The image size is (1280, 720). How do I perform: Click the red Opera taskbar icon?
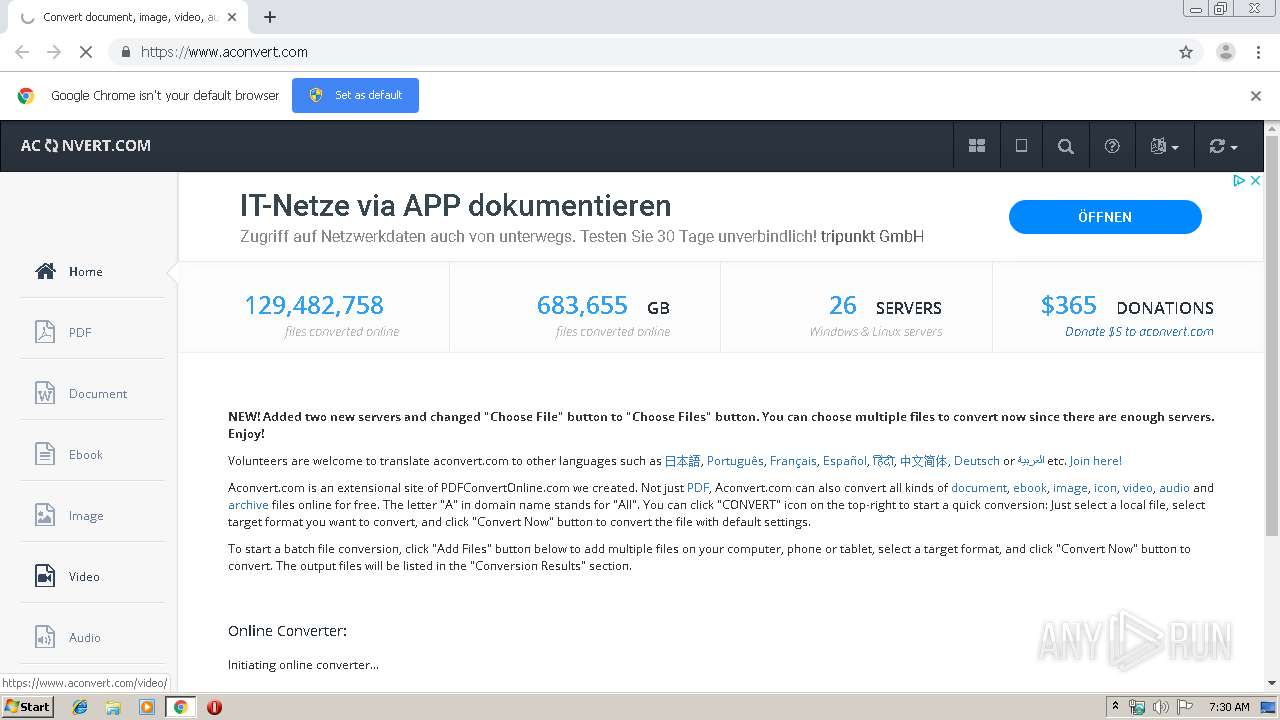(x=213, y=707)
